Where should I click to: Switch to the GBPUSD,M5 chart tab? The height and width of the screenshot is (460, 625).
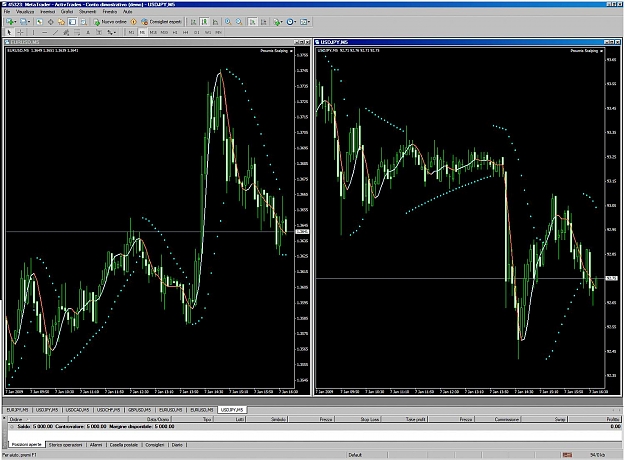140,410
